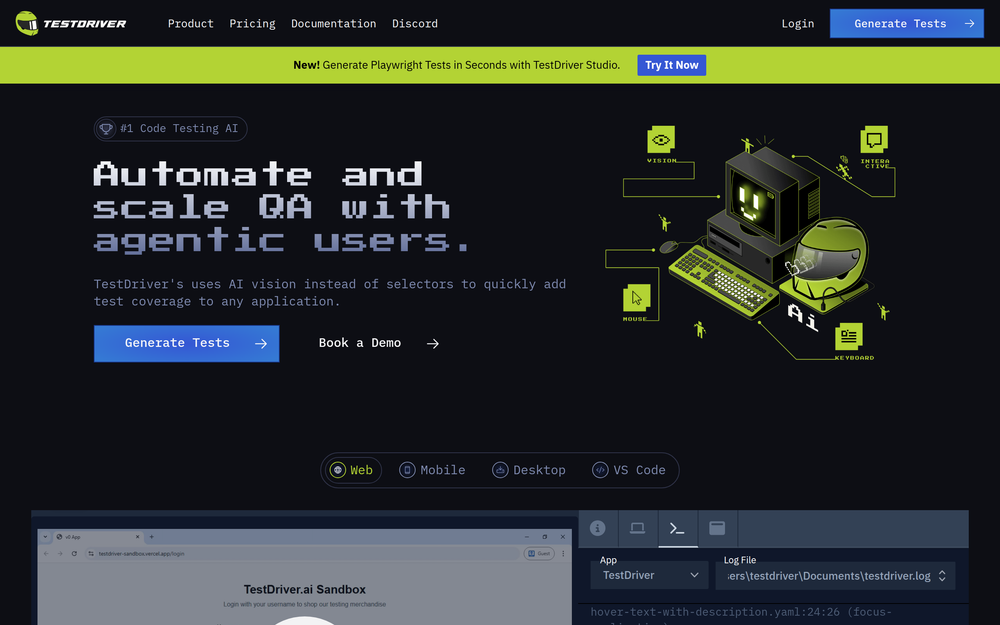Click the Try It Now banner button

tap(672, 65)
